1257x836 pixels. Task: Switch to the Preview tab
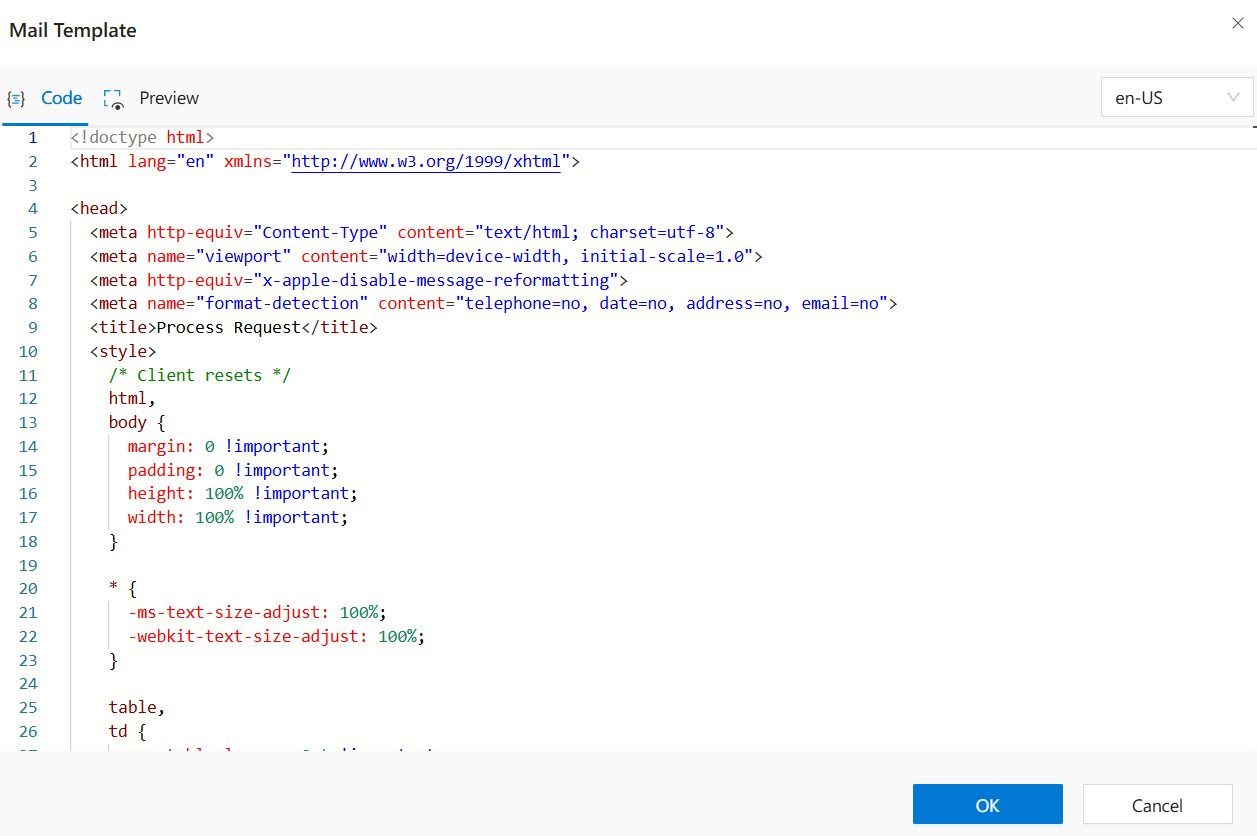tap(152, 98)
